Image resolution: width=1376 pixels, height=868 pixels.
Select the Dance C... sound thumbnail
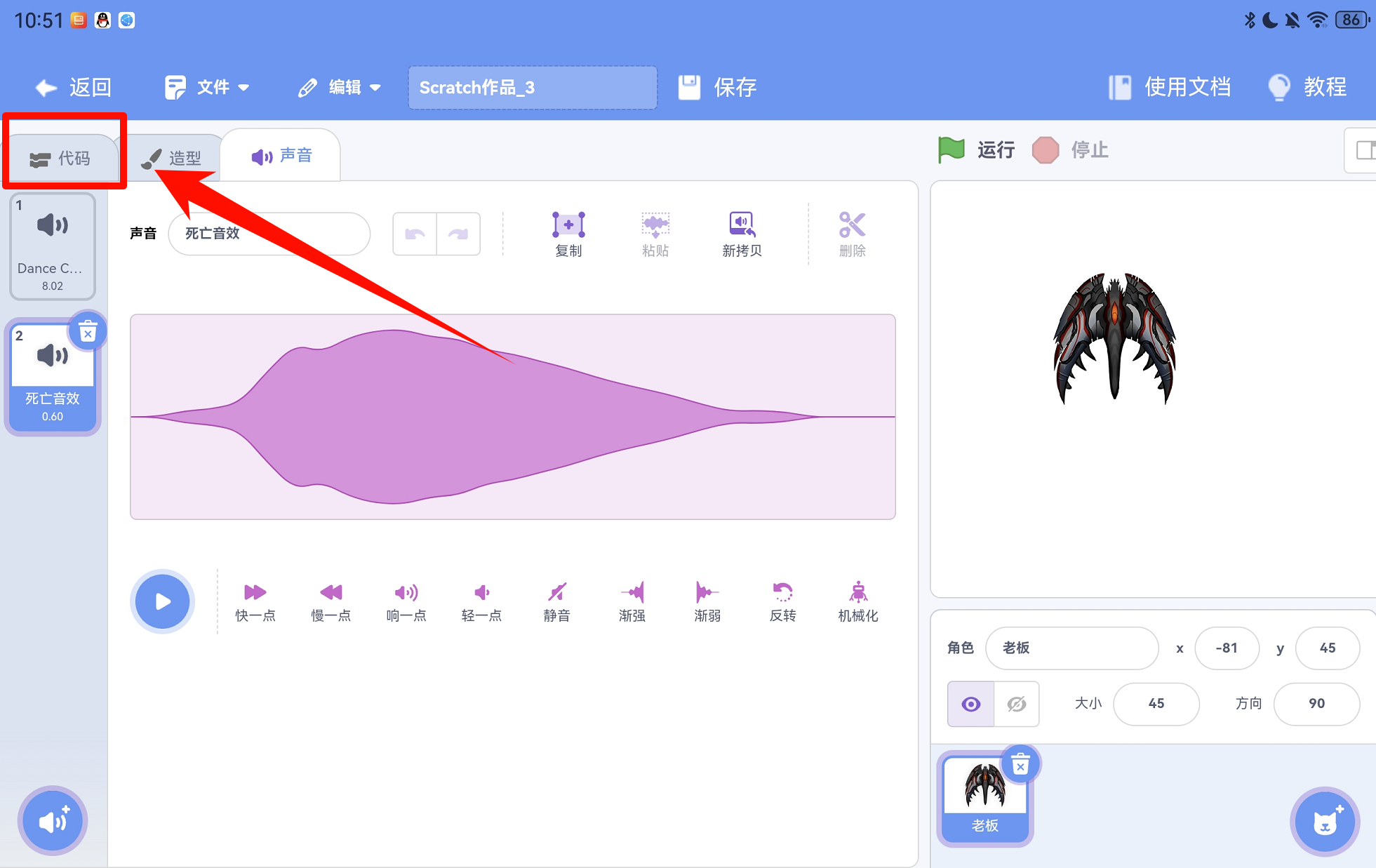point(53,247)
